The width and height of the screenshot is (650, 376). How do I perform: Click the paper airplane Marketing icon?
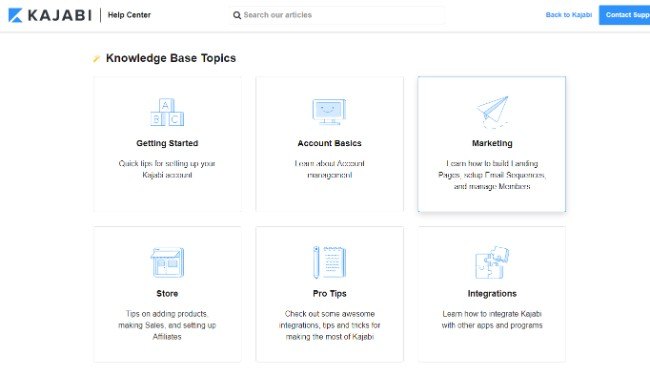(492, 111)
